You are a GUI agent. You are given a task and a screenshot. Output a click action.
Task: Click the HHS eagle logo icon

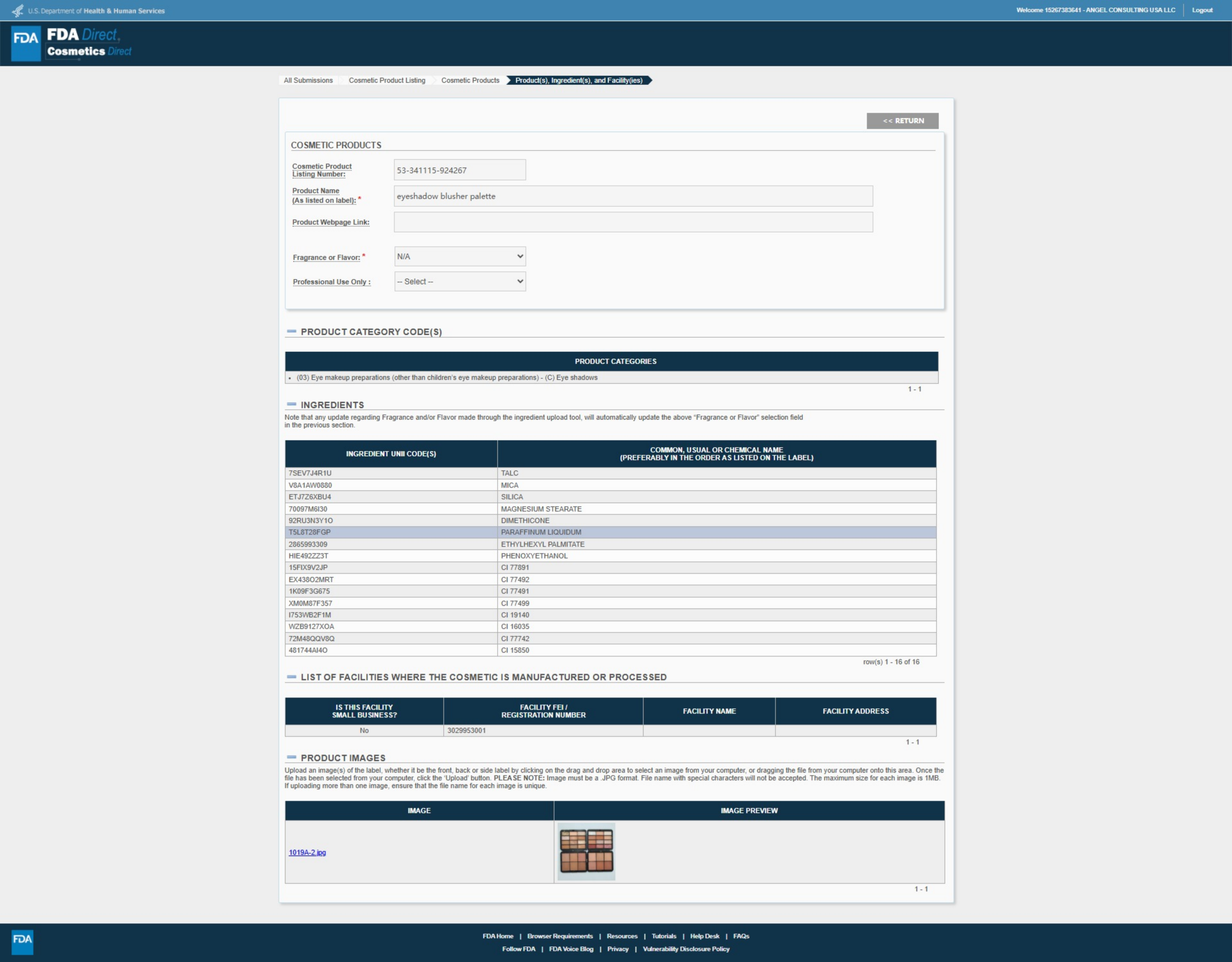[18, 11]
